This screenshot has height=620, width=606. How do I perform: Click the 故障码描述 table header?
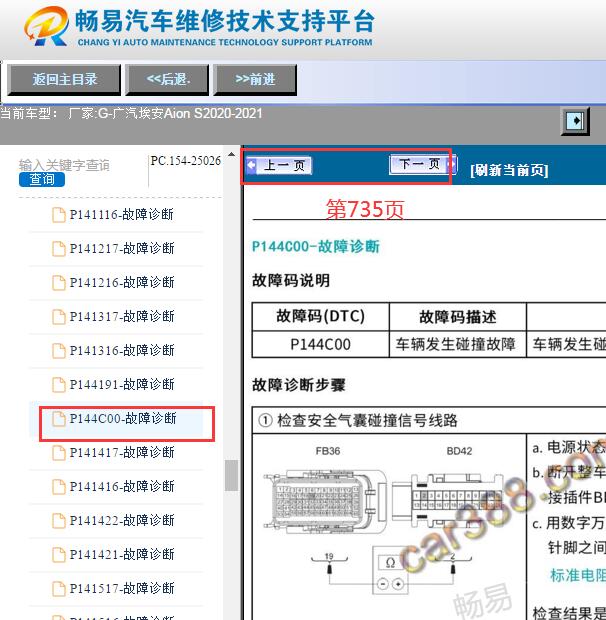[x=458, y=317]
